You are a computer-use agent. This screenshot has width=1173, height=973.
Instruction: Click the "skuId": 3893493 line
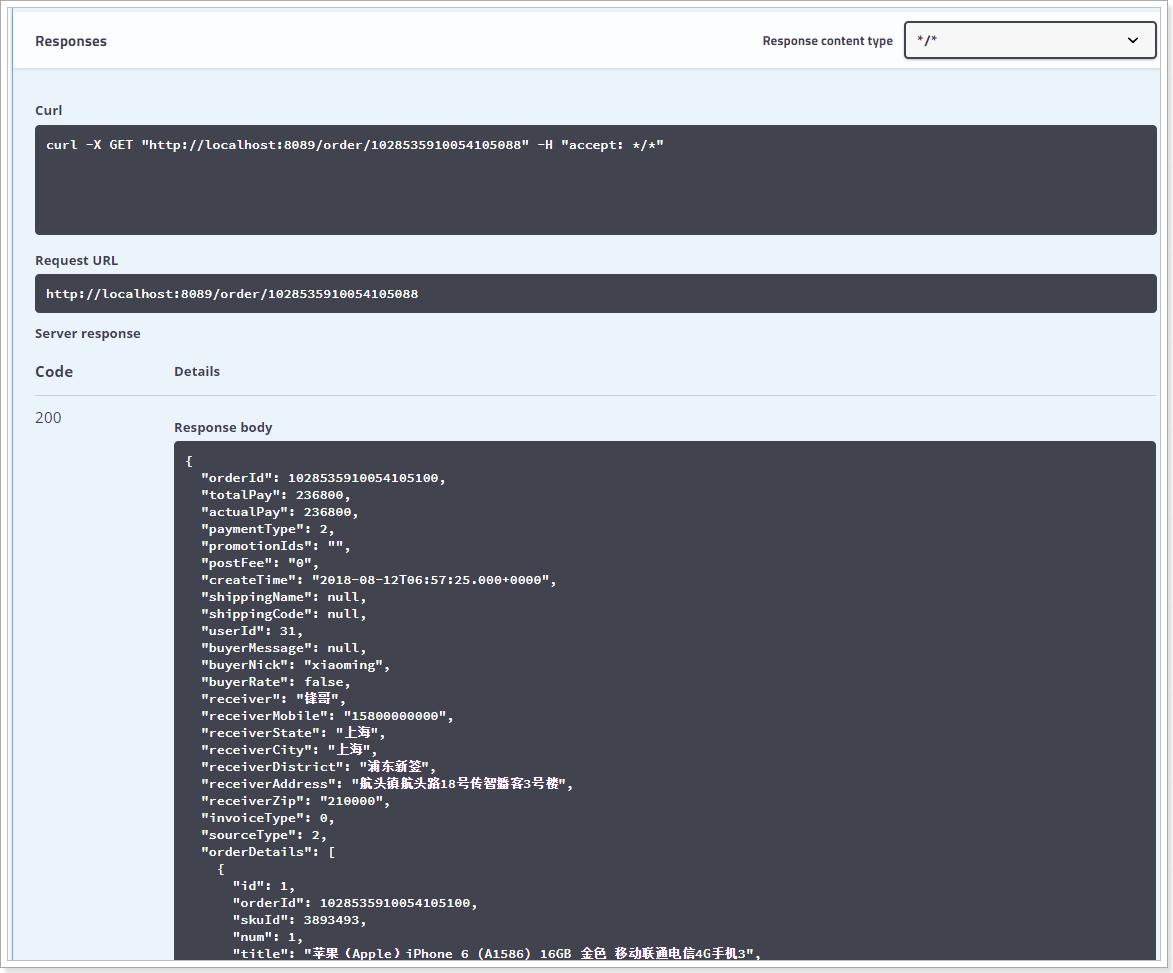(299, 921)
